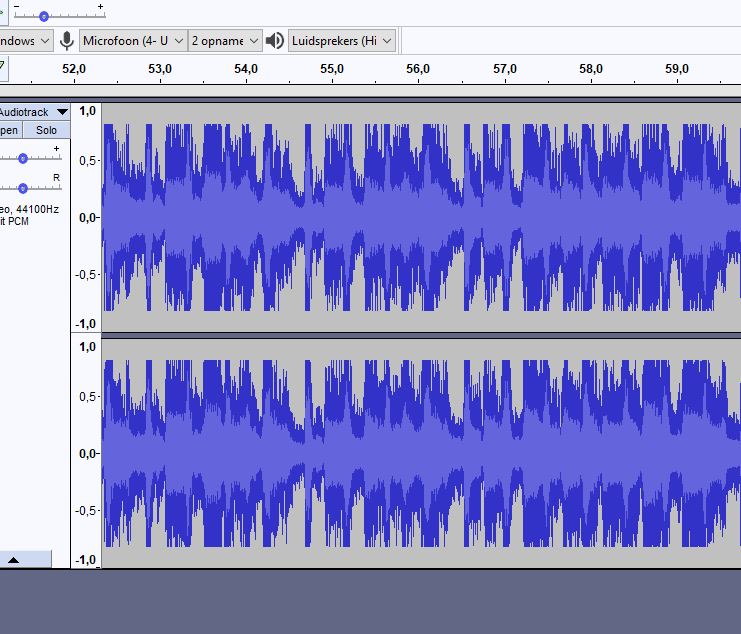Click the track pan slider knob
Image resolution: width=741 pixels, height=634 pixels.
(23, 187)
